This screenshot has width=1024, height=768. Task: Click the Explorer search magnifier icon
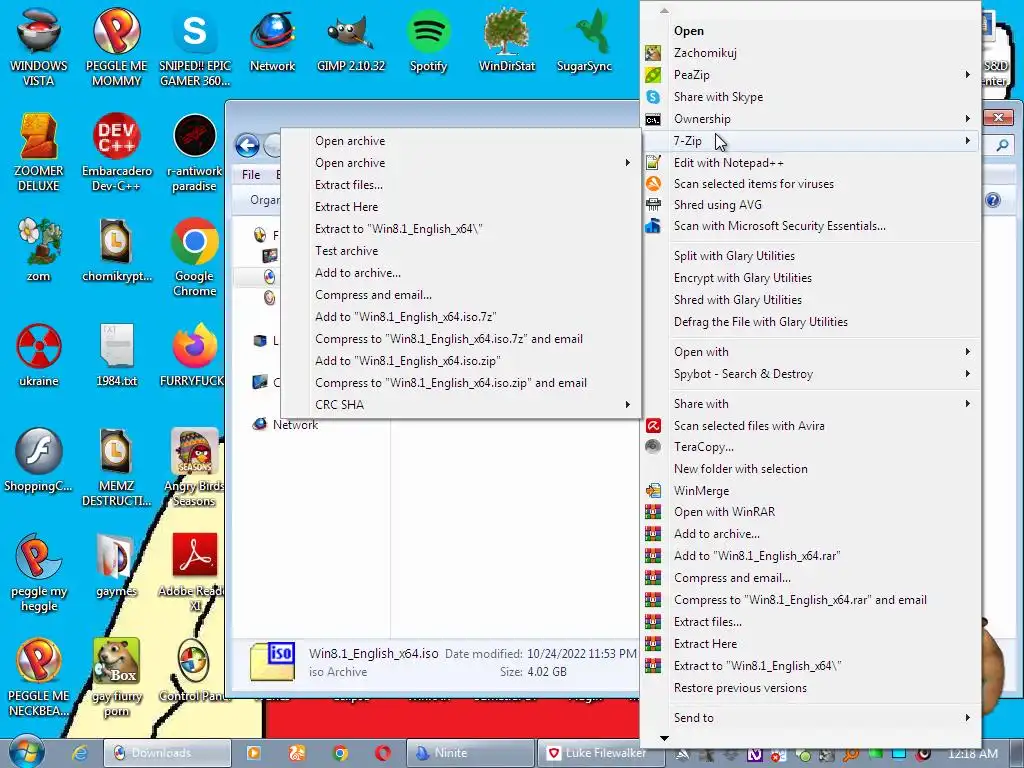(x=1002, y=145)
